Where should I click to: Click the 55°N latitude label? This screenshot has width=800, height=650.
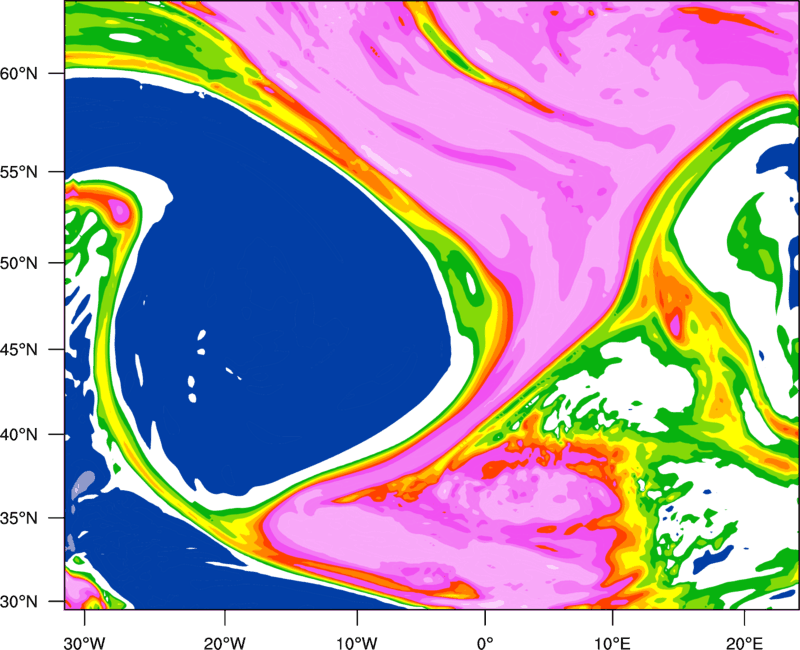(19, 172)
